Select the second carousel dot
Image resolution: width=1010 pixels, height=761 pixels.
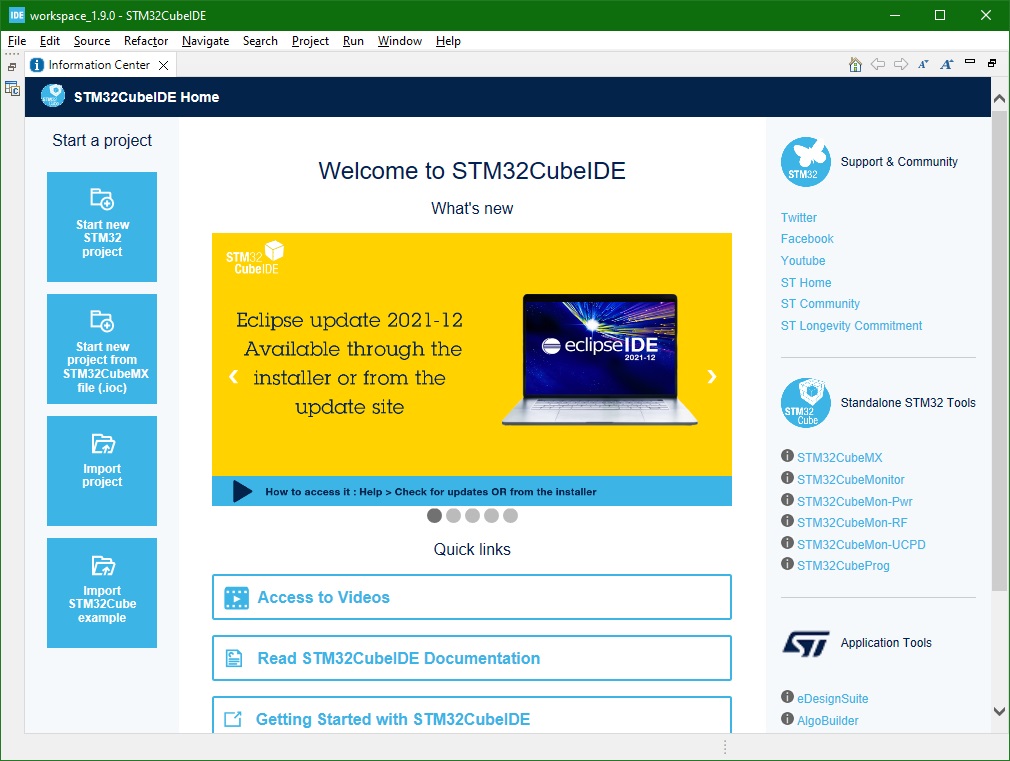point(453,515)
